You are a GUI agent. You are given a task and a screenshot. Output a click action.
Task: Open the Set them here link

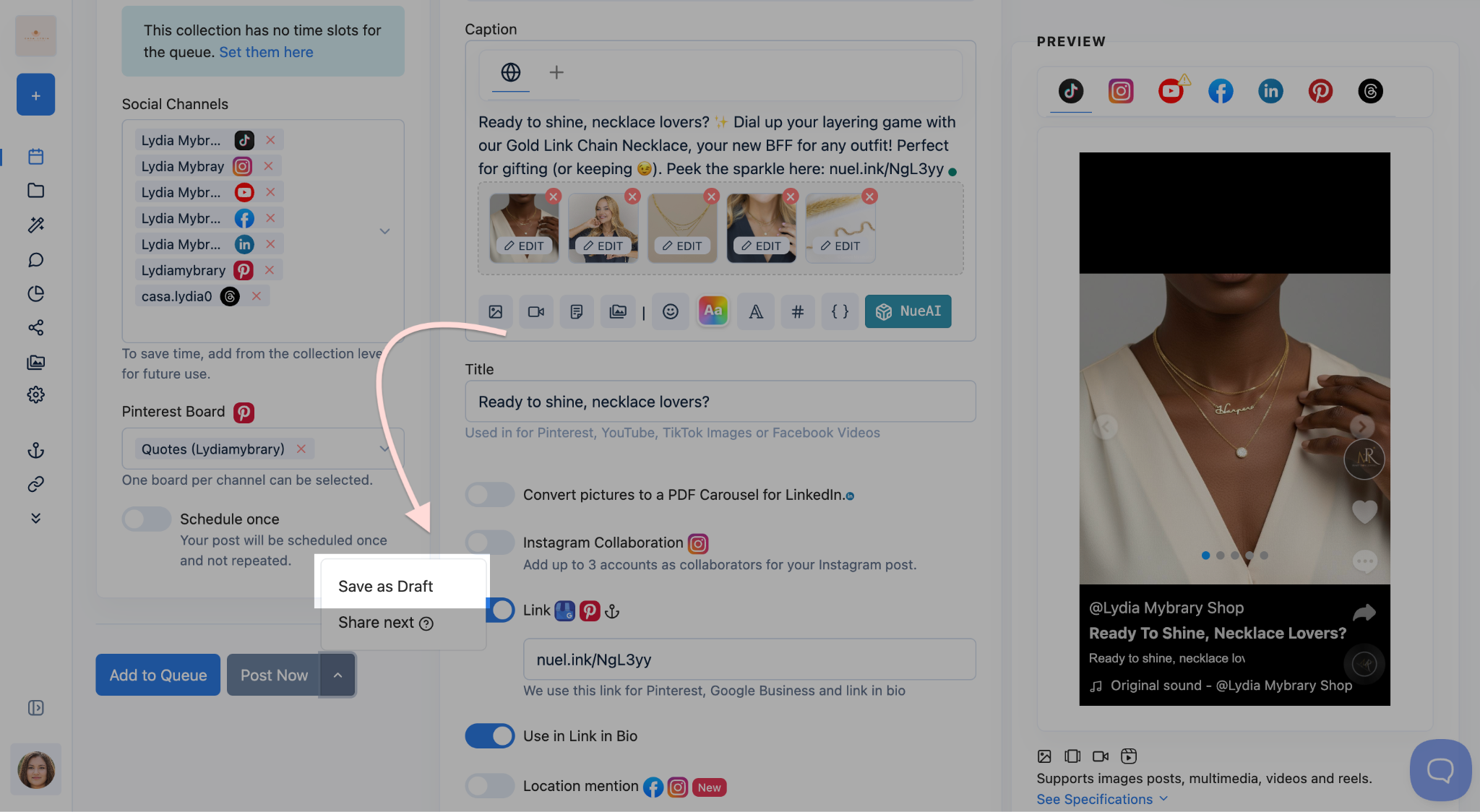[x=266, y=52]
